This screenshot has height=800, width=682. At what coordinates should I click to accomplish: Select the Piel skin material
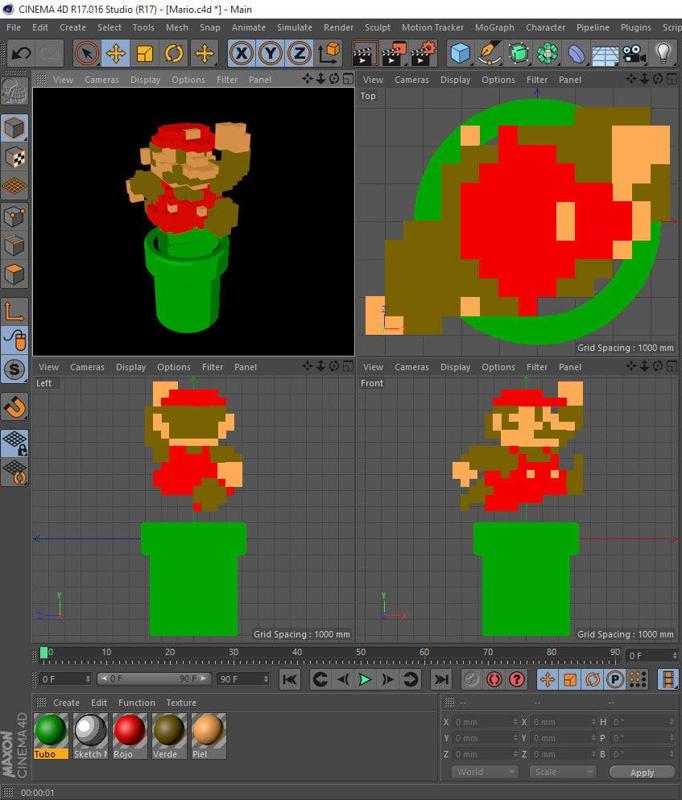tap(209, 736)
